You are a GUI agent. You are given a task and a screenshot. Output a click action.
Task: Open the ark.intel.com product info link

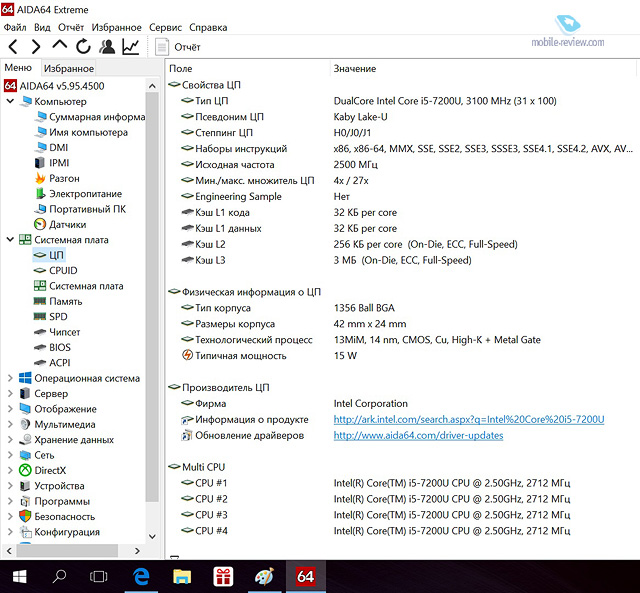469,419
